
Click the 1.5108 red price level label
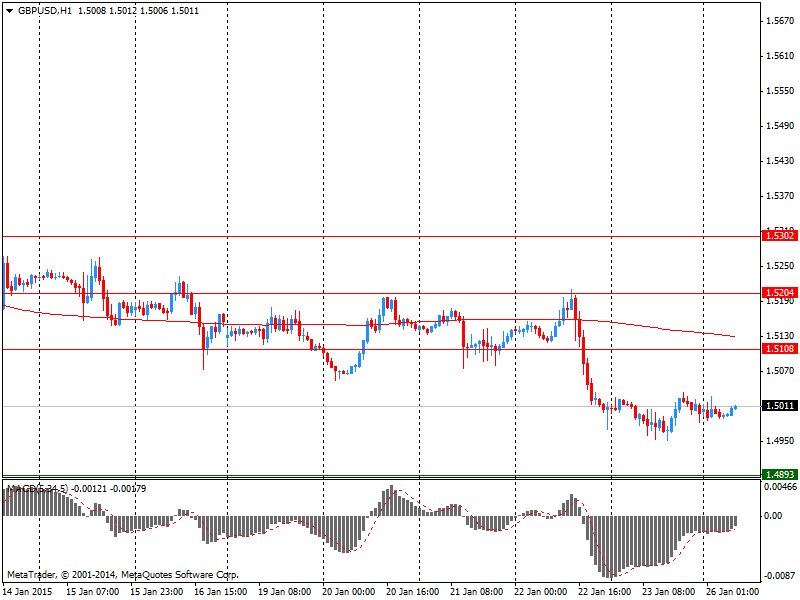(780, 348)
